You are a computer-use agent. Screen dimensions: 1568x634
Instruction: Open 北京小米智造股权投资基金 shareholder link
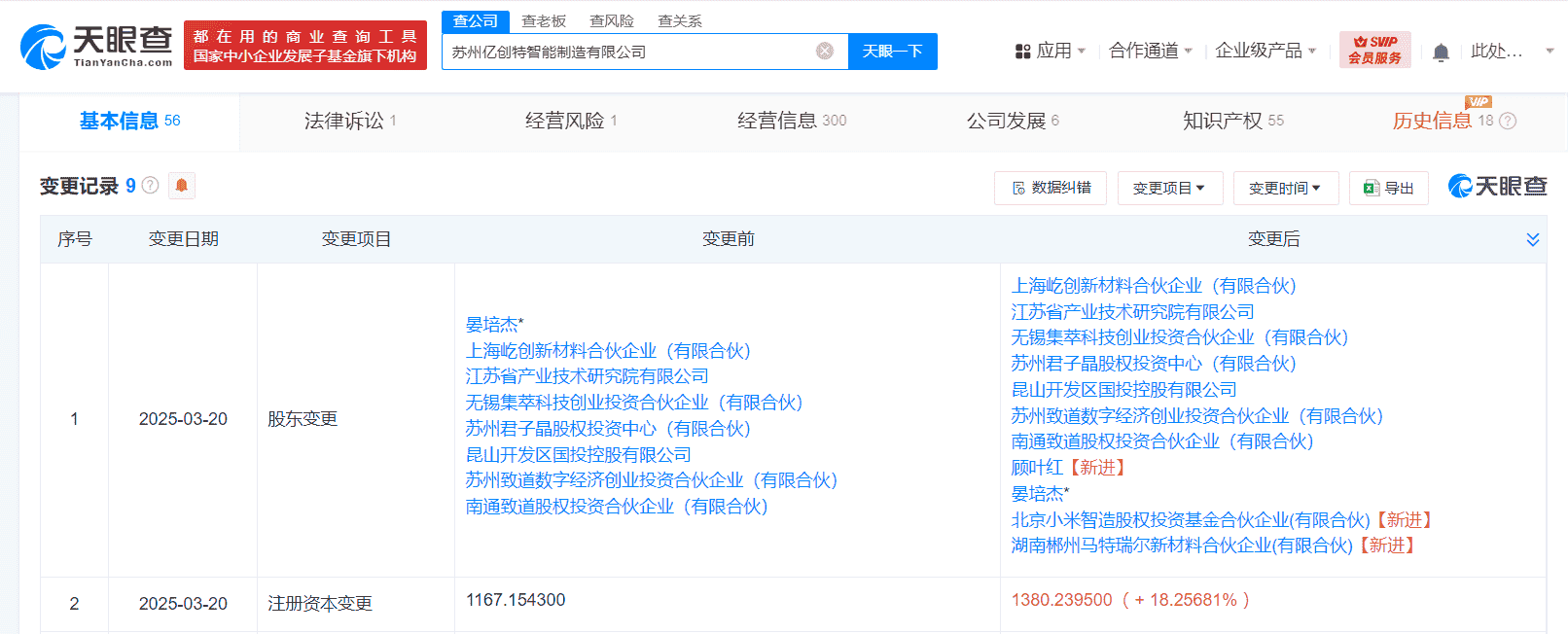[1190, 520]
